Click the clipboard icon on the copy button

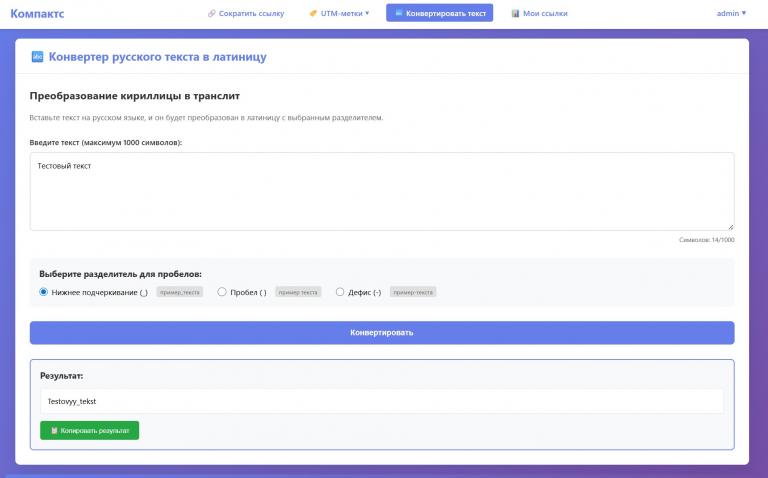click(54, 430)
